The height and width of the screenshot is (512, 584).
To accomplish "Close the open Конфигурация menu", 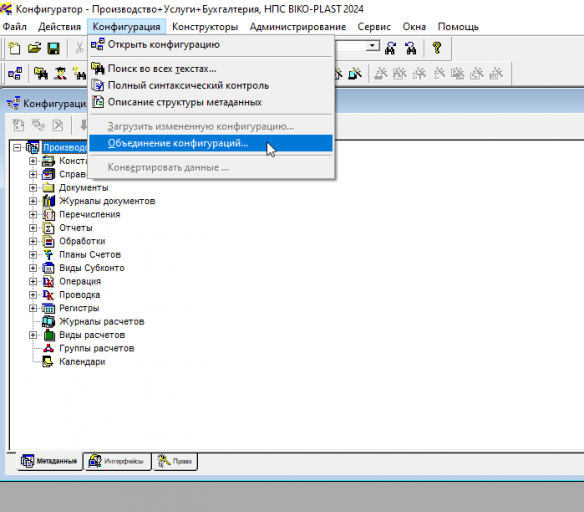I will [126, 27].
